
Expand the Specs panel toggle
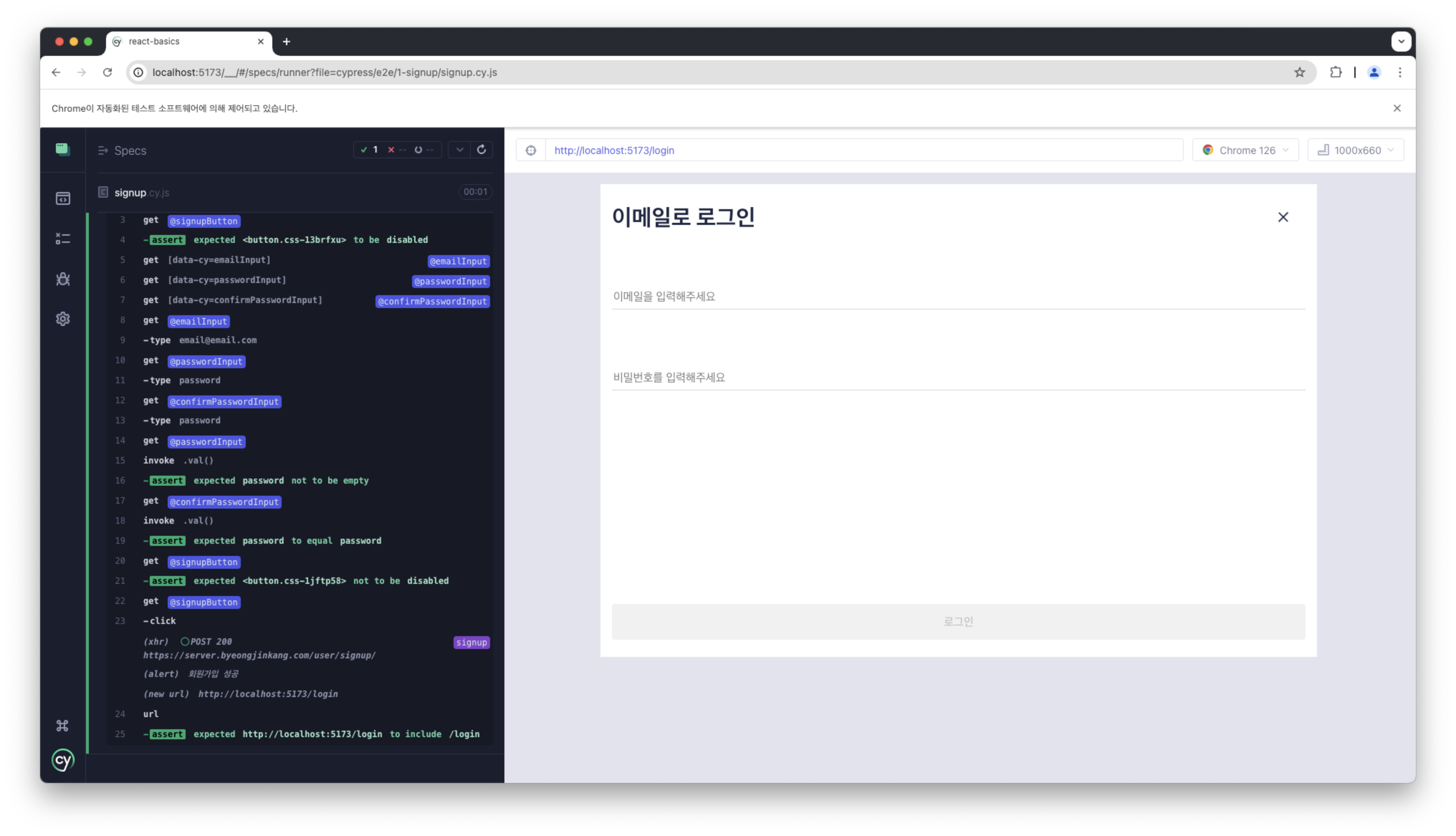pyautogui.click(x=103, y=150)
